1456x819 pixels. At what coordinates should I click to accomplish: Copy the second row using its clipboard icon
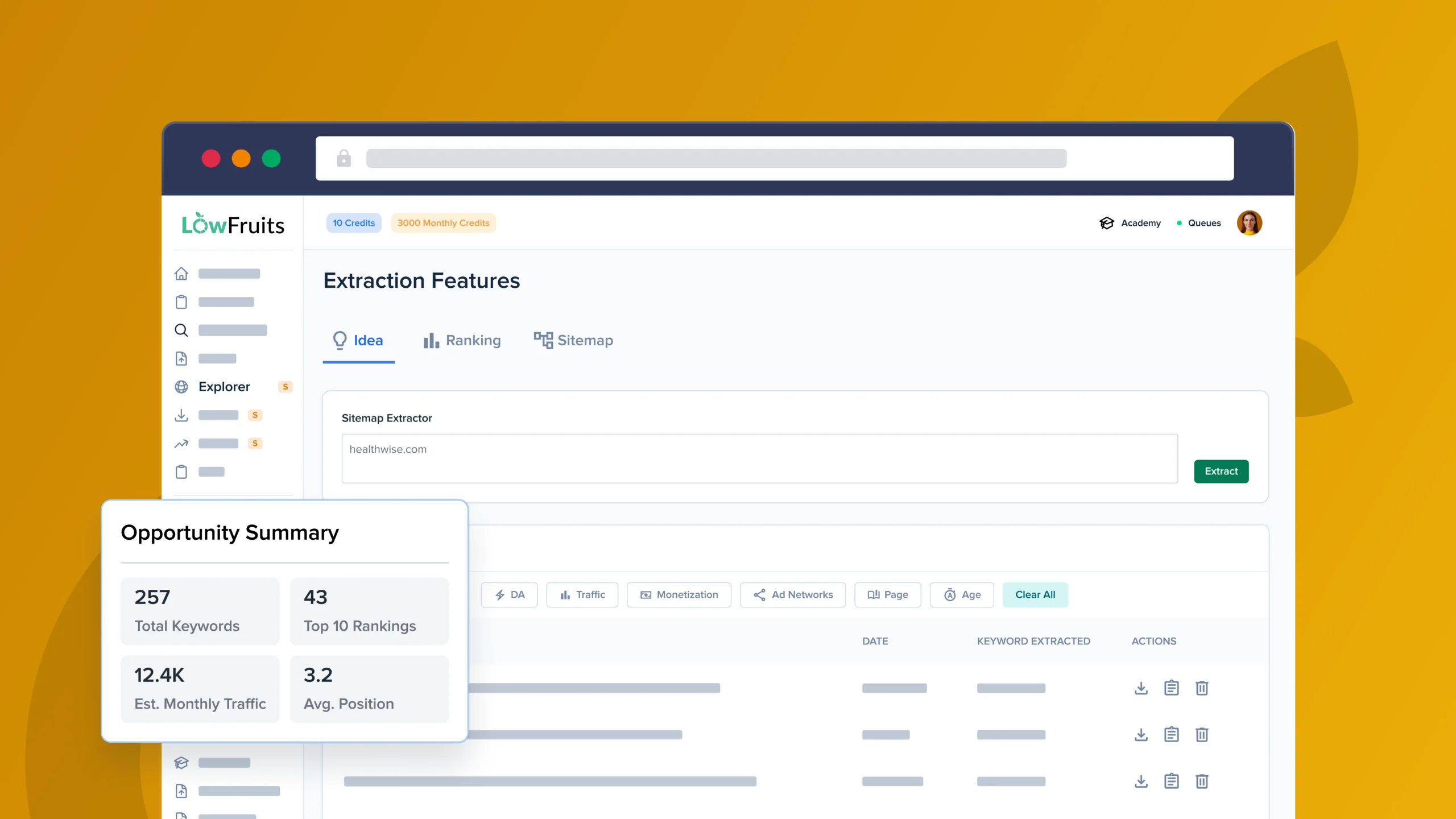coord(1172,734)
